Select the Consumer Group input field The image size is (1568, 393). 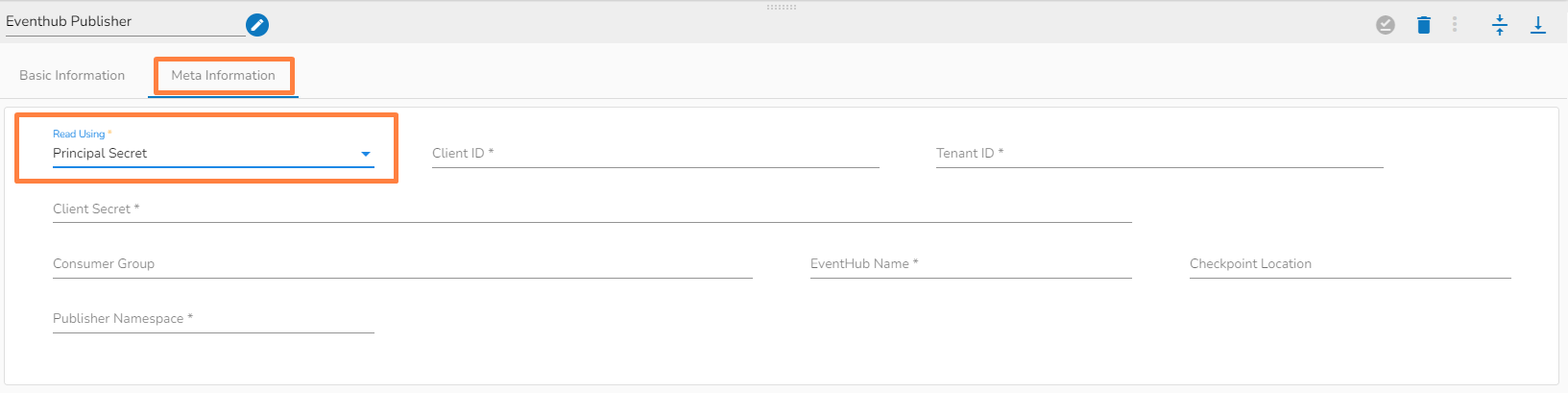click(402, 264)
